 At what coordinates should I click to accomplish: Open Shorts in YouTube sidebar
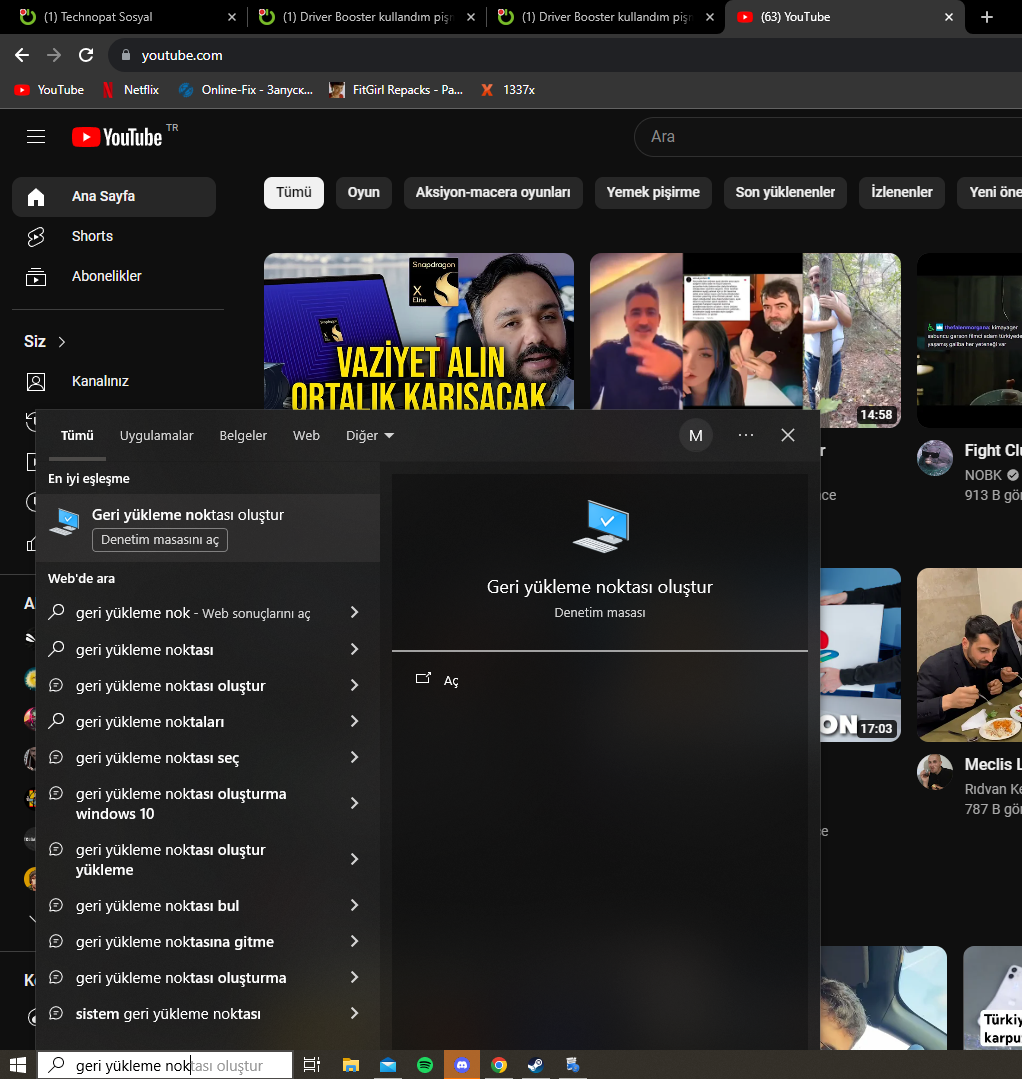(114, 236)
